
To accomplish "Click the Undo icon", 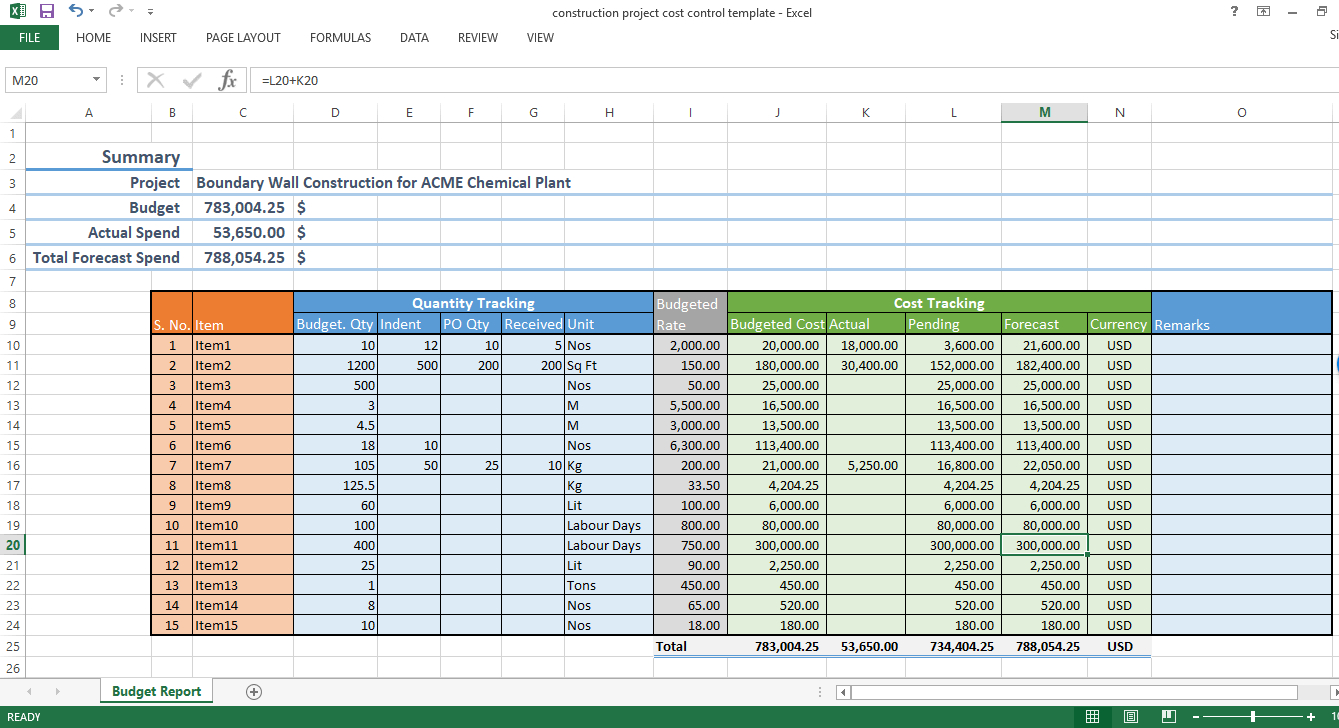I will coord(75,11).
